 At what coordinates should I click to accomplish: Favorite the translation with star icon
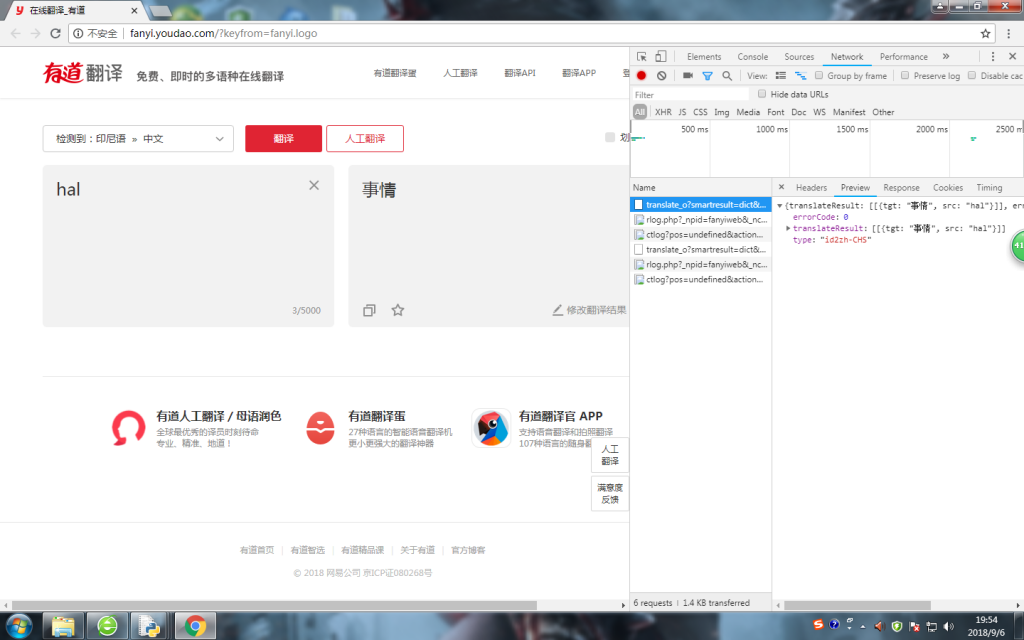[397, 310]
